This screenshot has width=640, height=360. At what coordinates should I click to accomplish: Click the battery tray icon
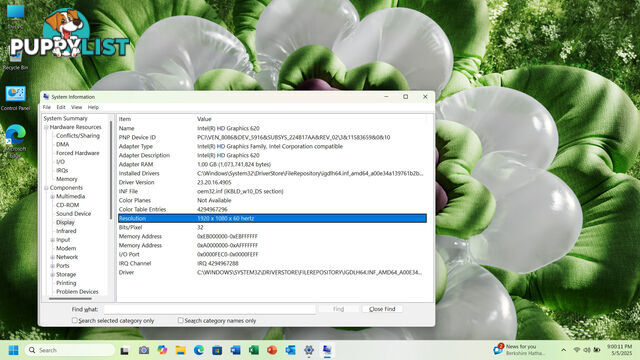click(597, 350)
